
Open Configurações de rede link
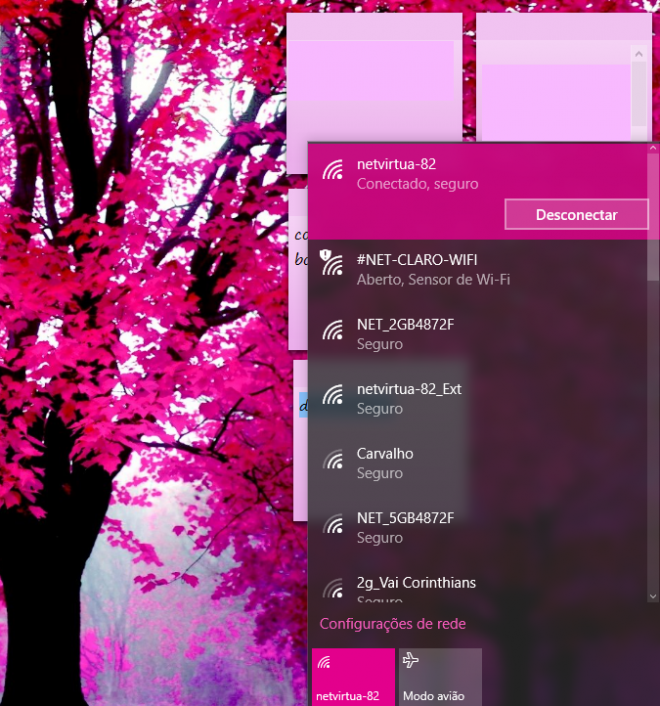[393, 624]
